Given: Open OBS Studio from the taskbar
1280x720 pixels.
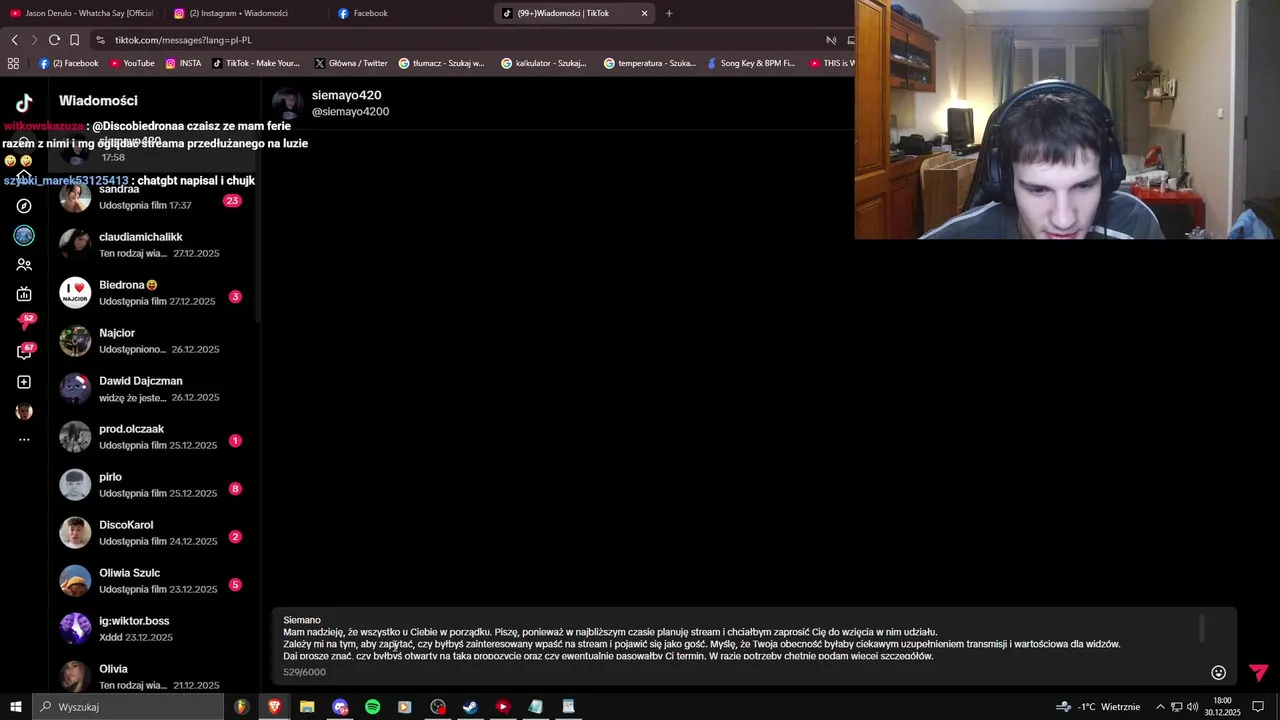Looking at the screenshot, I should click(438, 707).
